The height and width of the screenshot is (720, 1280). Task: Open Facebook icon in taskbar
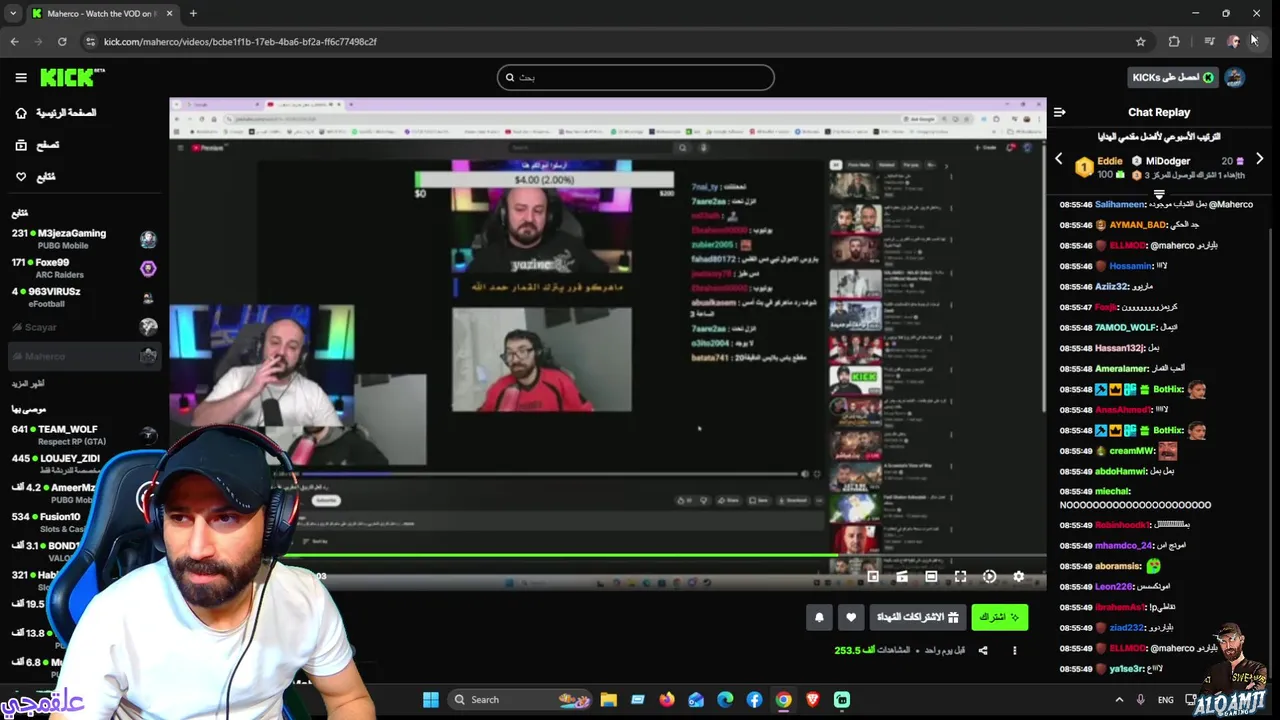(x=754, y=699)
